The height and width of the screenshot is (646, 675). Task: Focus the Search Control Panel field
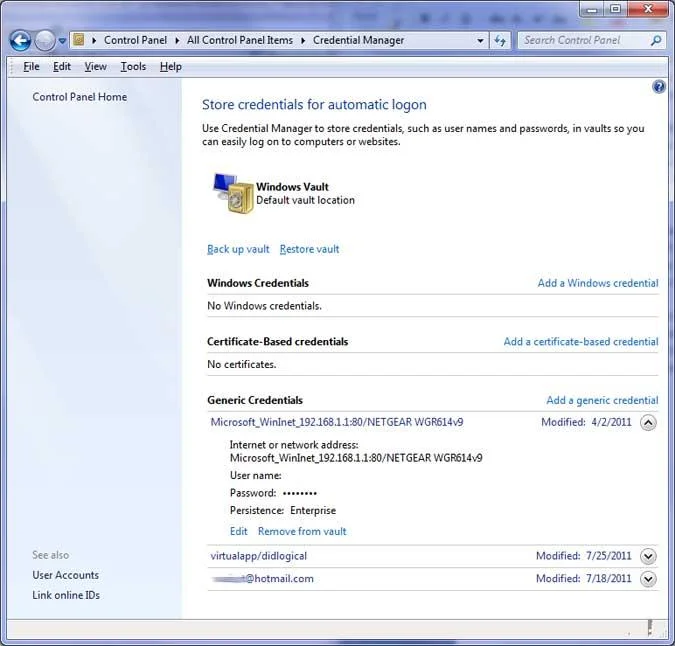point(583,40)
